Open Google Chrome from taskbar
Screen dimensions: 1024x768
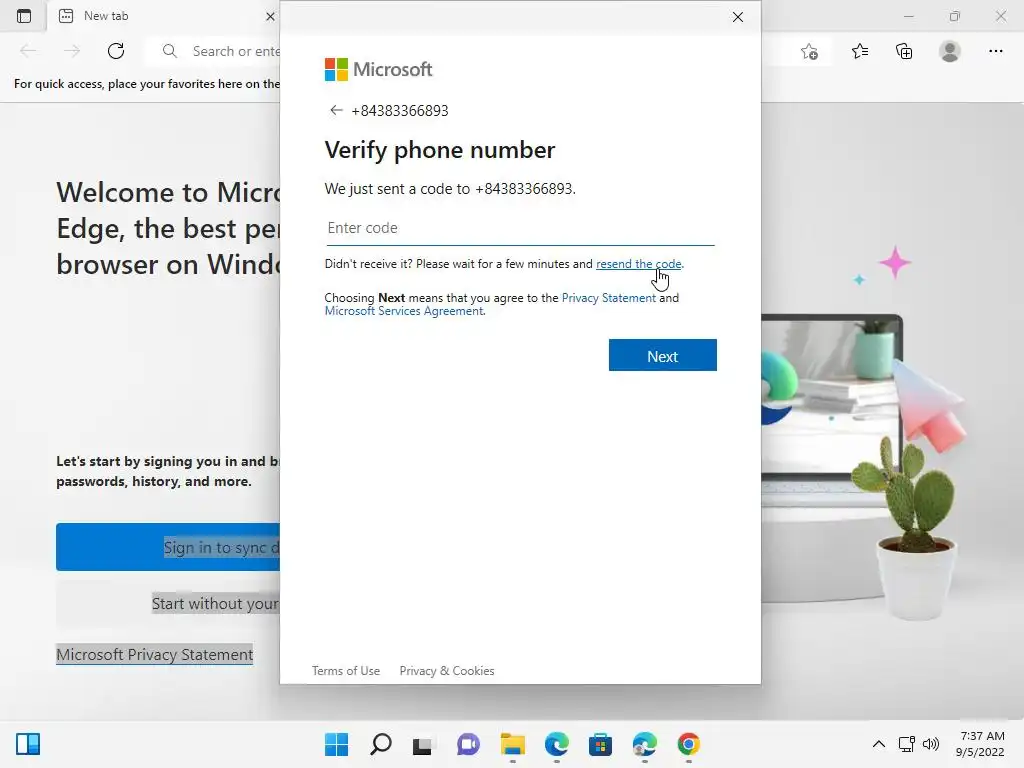pyautogui.click(x=688, y=744)
